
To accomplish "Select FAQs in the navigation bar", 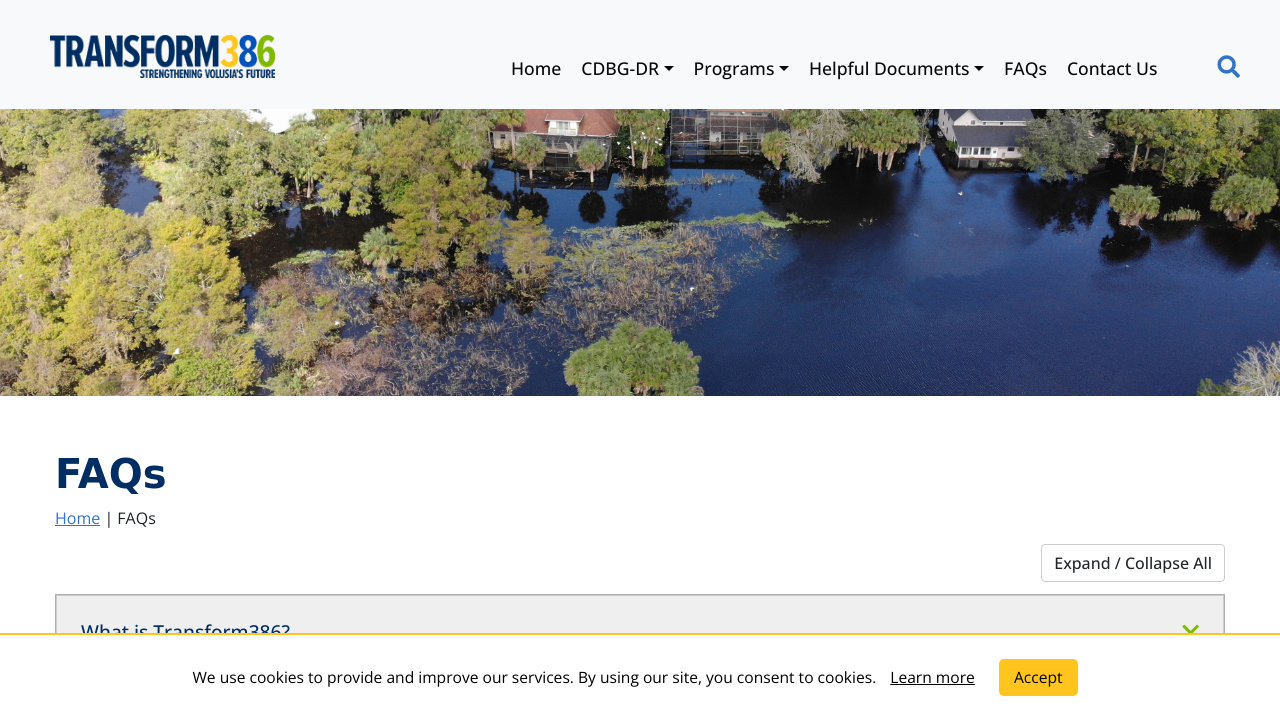I will click(1025, 69).
